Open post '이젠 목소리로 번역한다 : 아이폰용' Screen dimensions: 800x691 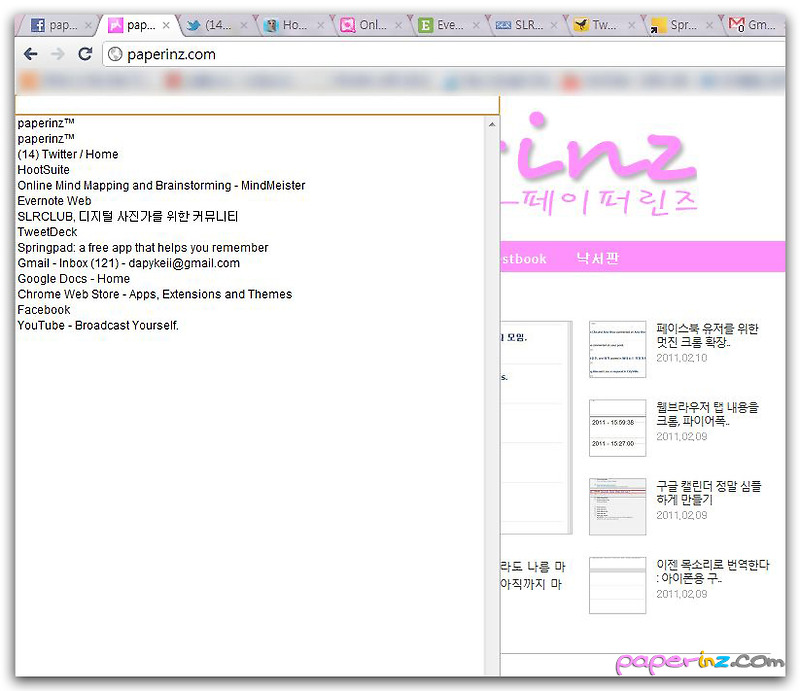pyautogui.click(x=713, y=571)
